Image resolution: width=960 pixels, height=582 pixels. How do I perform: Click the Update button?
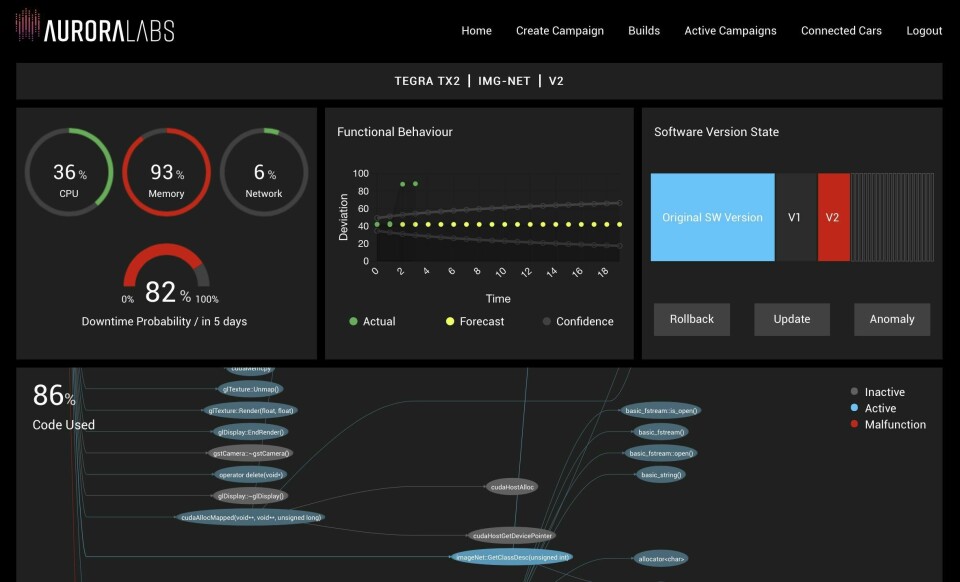tap(791, 319)
